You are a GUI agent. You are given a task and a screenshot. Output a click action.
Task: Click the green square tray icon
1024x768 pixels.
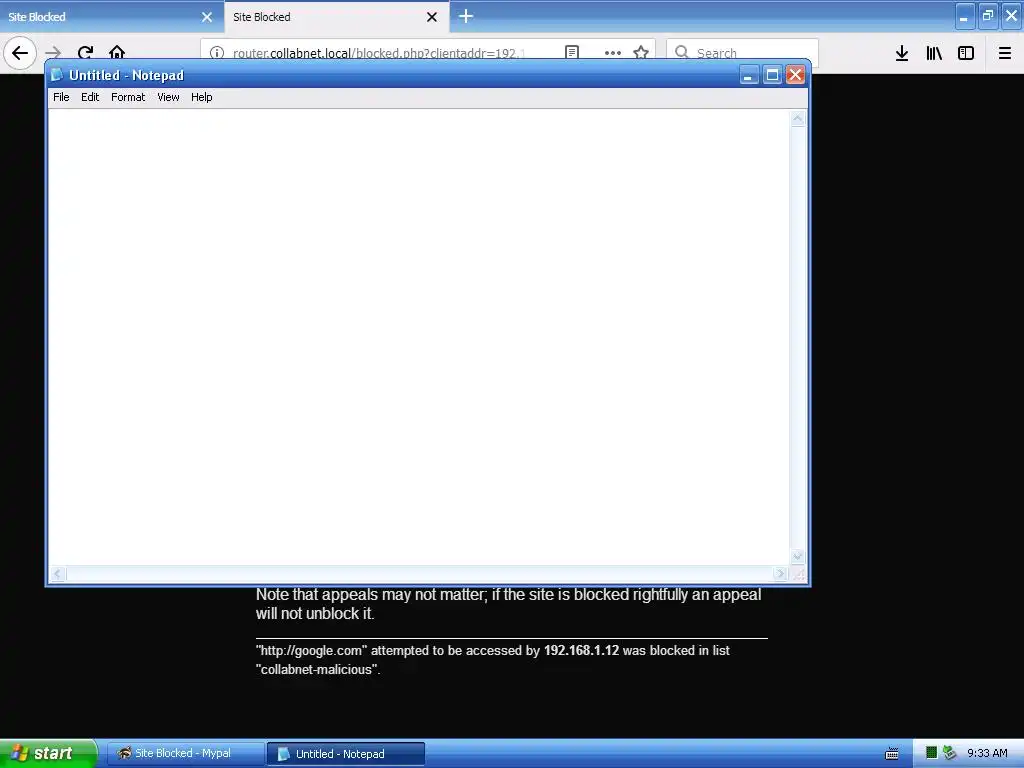[932, 753]
